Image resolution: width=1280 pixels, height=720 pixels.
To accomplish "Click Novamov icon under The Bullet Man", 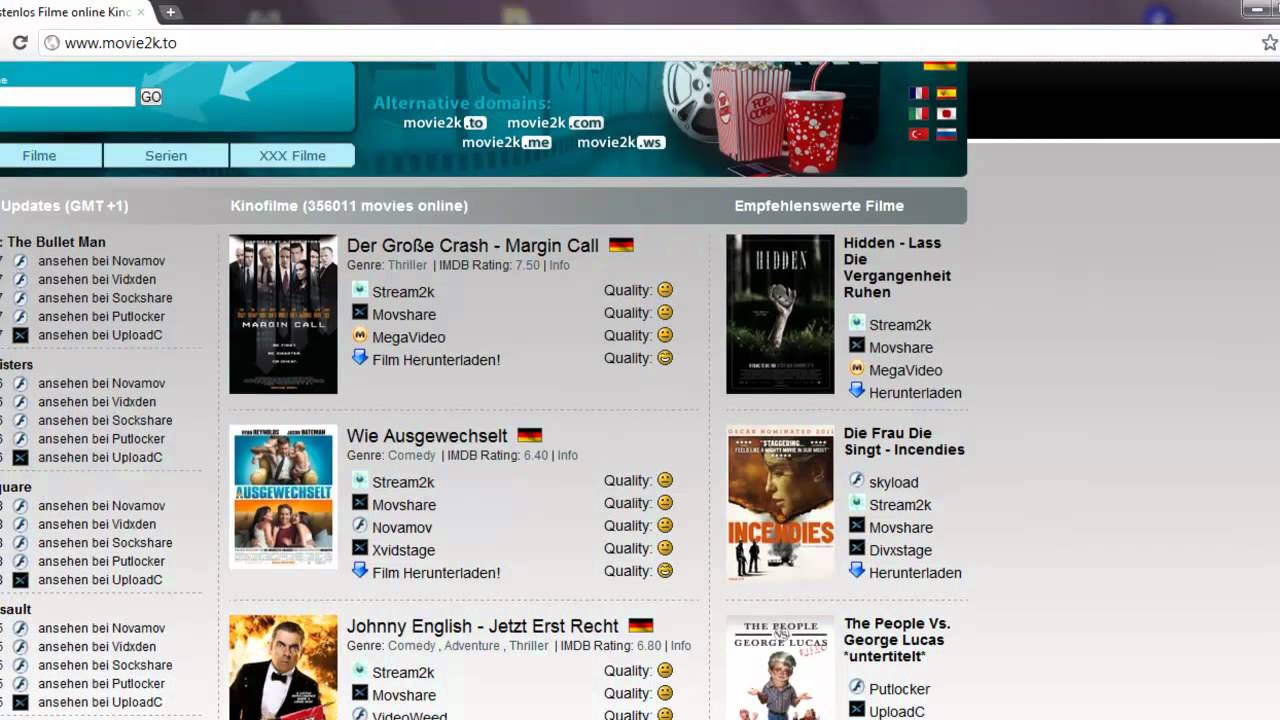I will pos(20,261).
